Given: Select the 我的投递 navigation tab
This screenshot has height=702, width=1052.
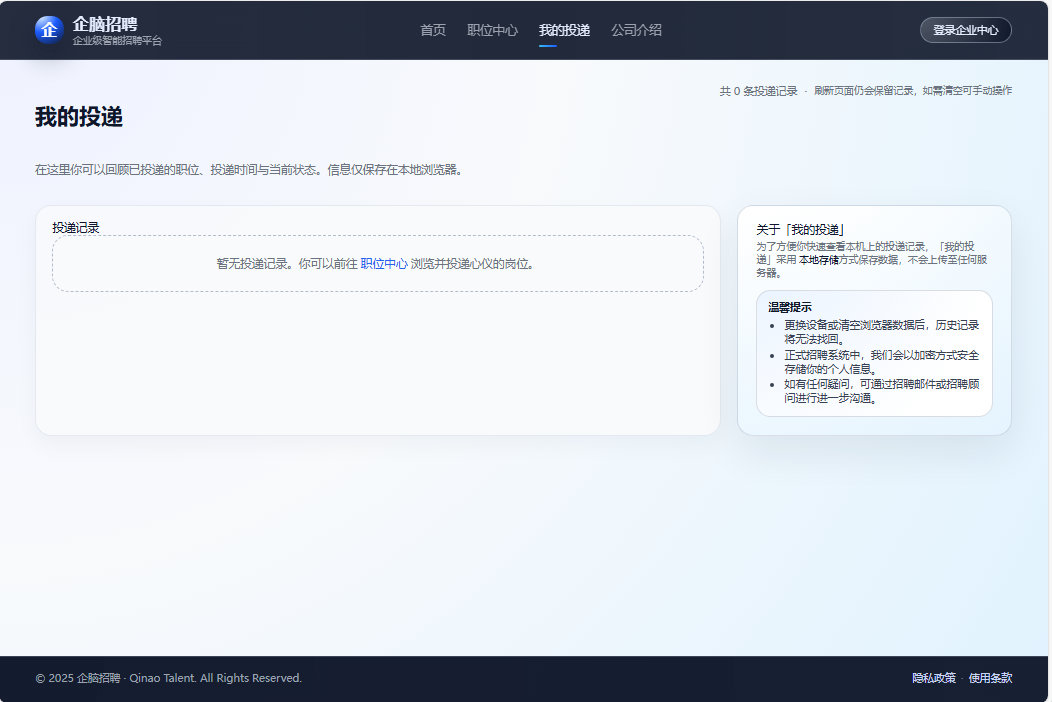Looking at the screenshot, I should point(564,30).
